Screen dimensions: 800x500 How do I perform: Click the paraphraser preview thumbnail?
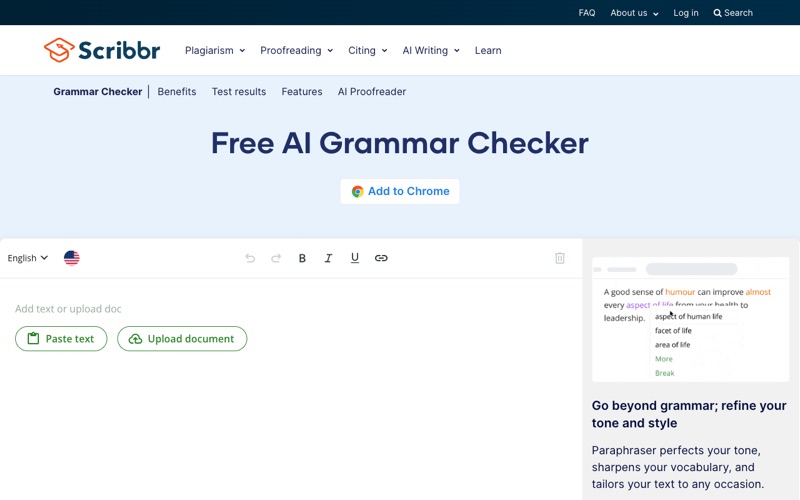tap(690, 319)
